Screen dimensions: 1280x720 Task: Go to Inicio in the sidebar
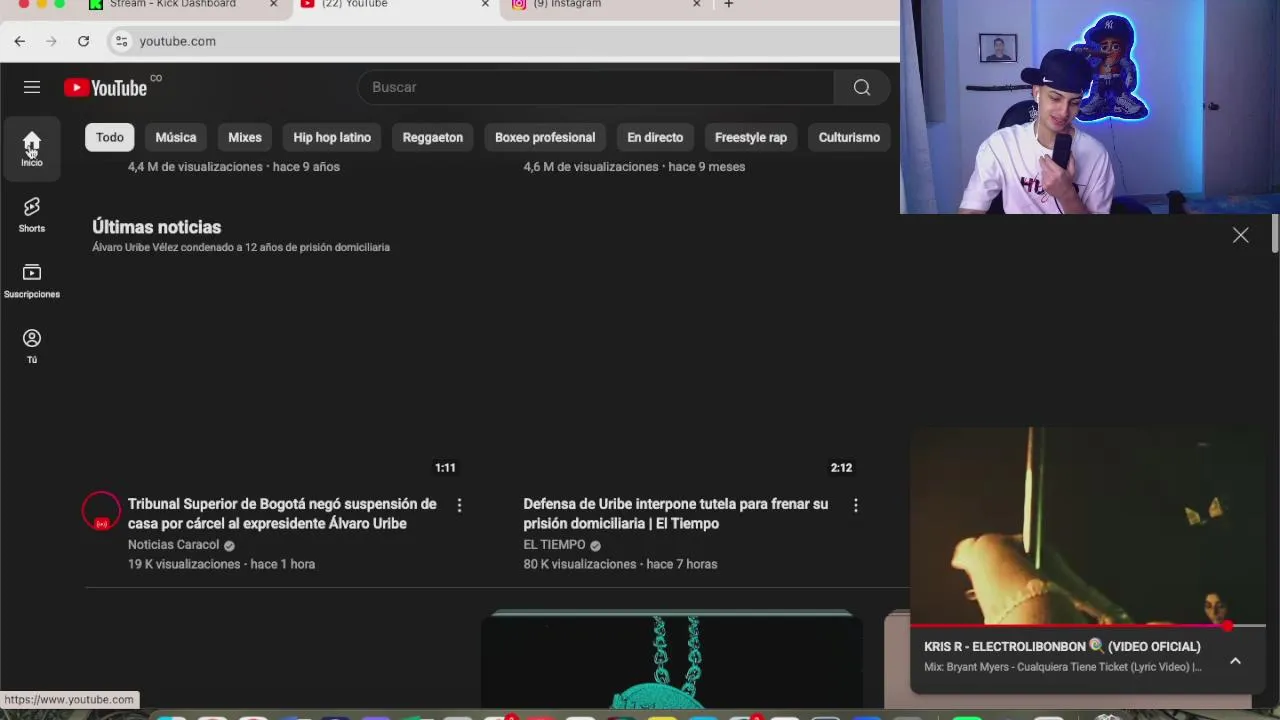[x=32, y=149]
